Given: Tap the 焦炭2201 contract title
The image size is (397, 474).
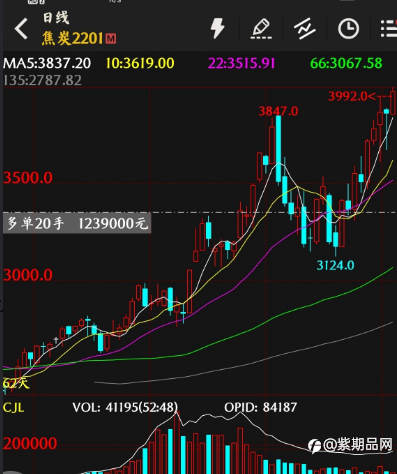Looking at the screenshot, I should click(x=73, y=38).
